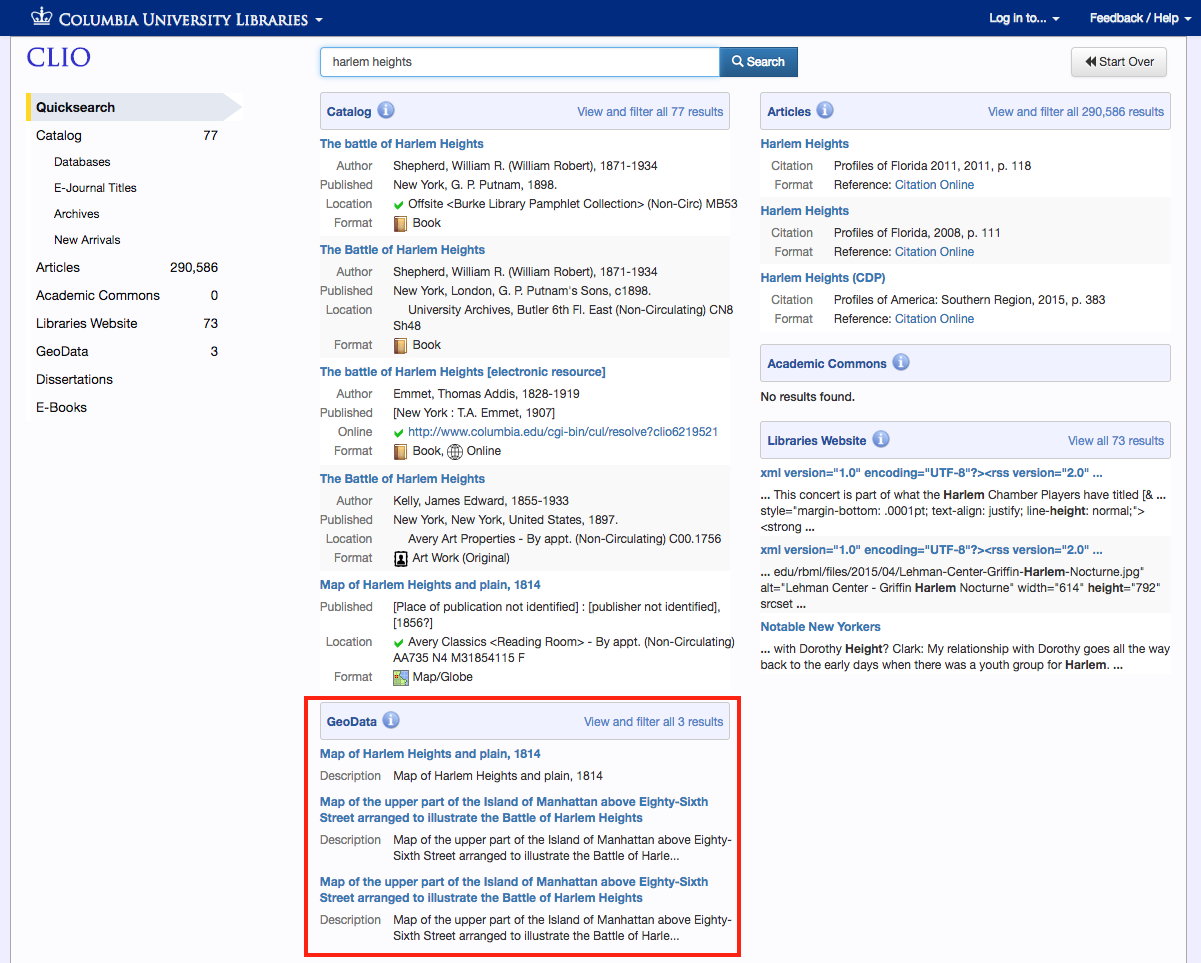
Task: Click the Start Over button
Action: click(x=1118, y=62)
